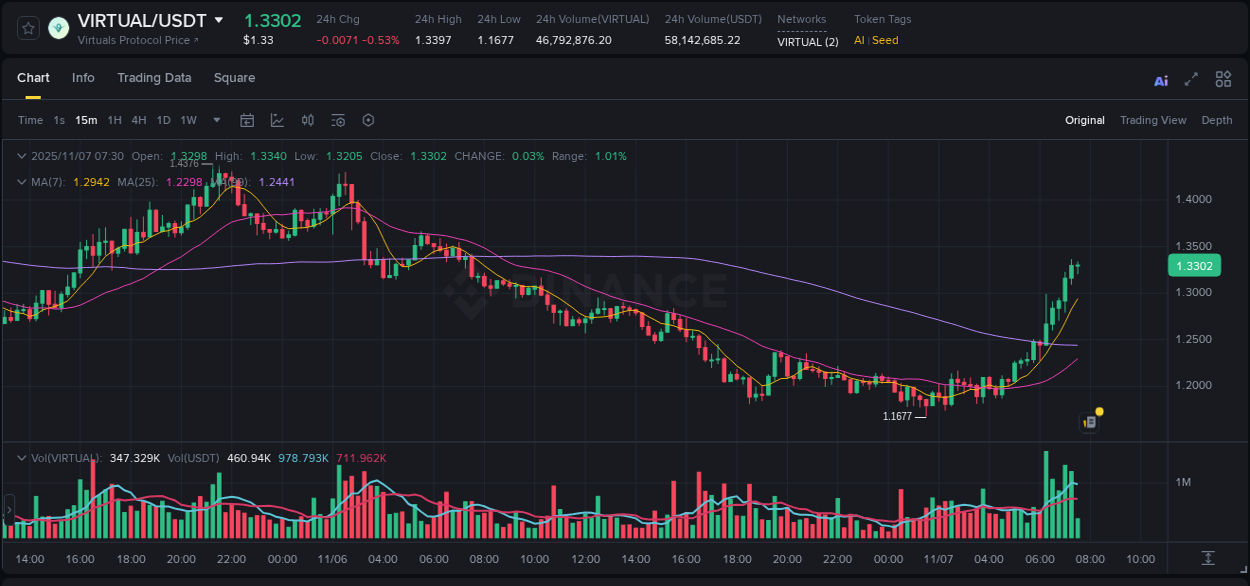
Task: Expand the Networks VIRTUAL (2) dropdown
Action: click(x=807, y=42)
